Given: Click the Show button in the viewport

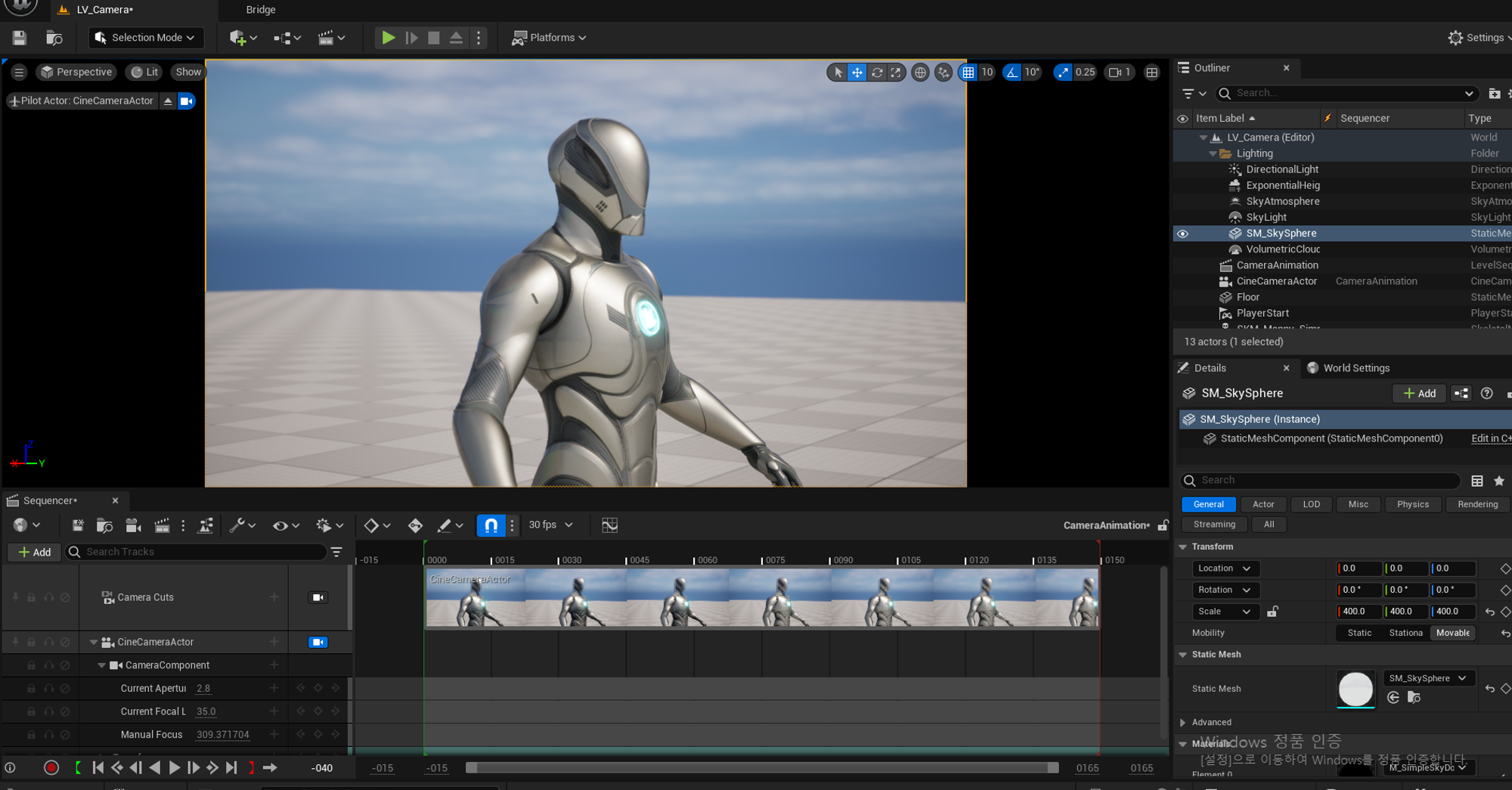Looking at the screenshot, I should 188,72.
